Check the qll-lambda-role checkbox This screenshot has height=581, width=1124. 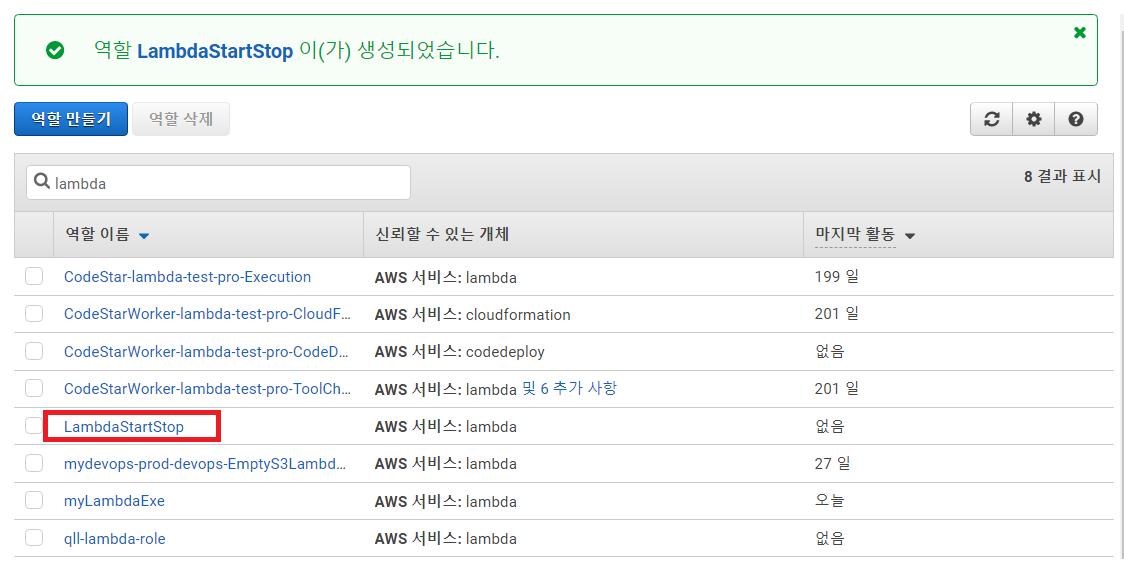coord(34,538)
